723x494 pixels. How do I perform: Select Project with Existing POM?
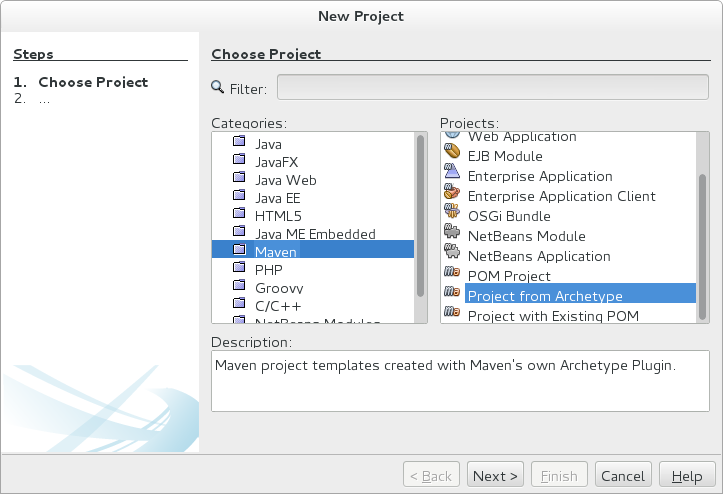point(553,316)
